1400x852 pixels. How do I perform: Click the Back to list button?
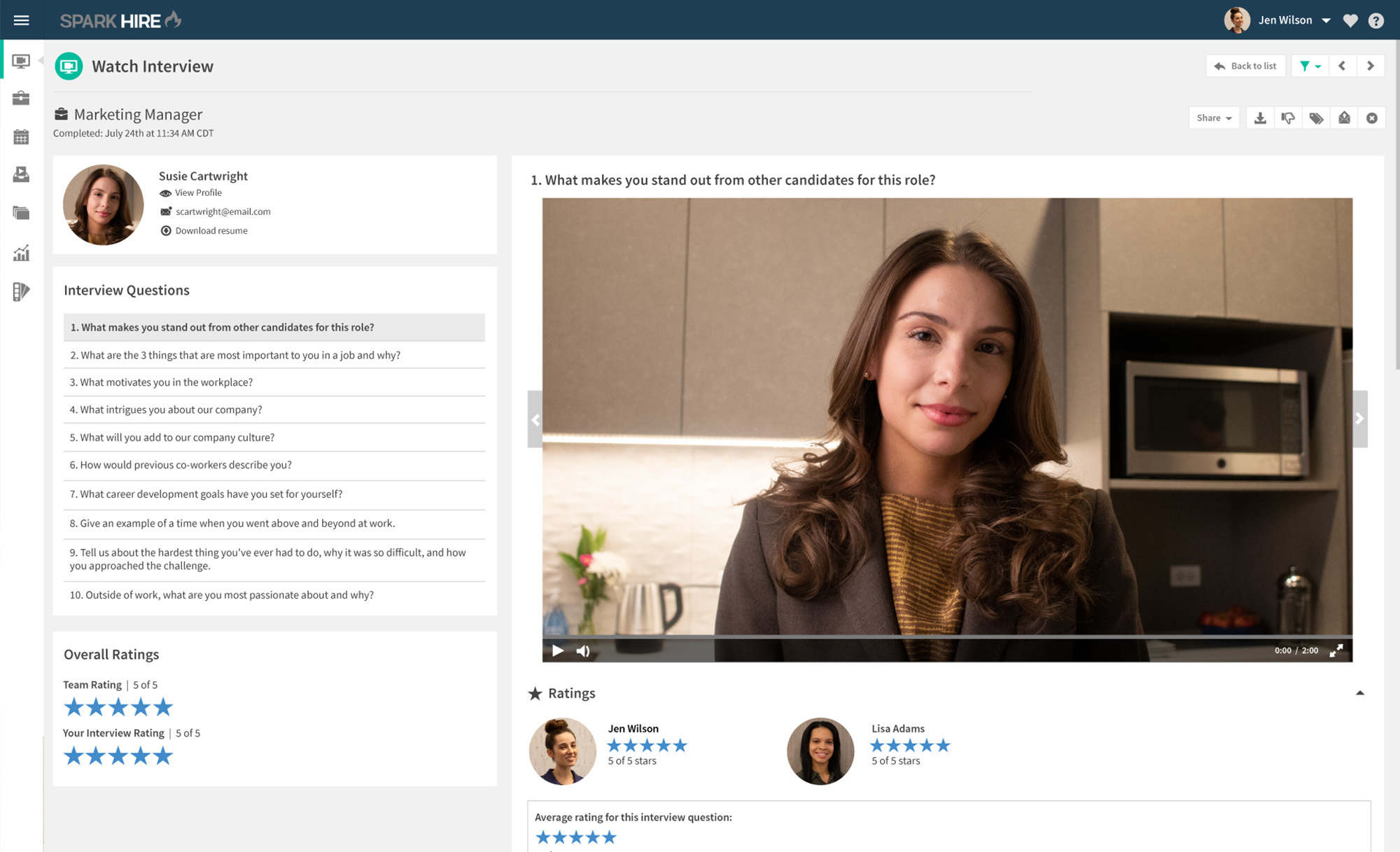tap(1245, 66)
